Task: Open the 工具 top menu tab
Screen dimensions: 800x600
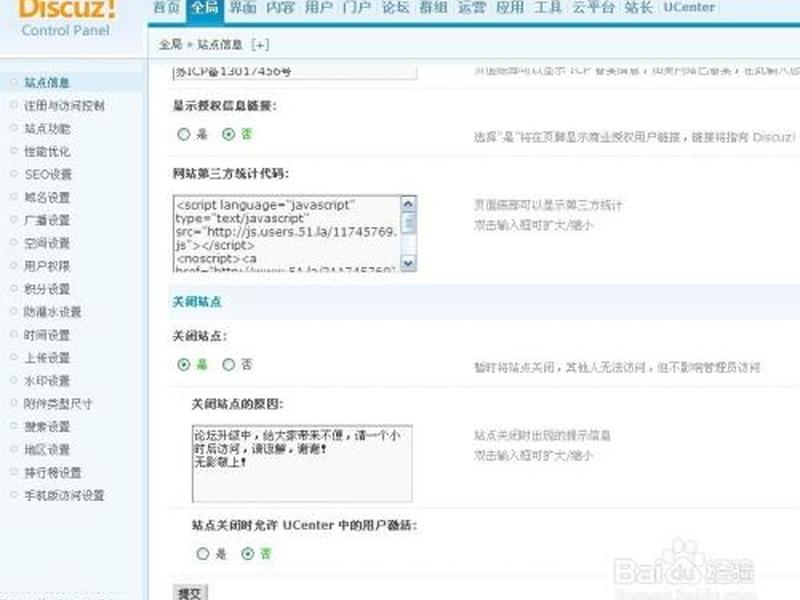Action: 548,8
